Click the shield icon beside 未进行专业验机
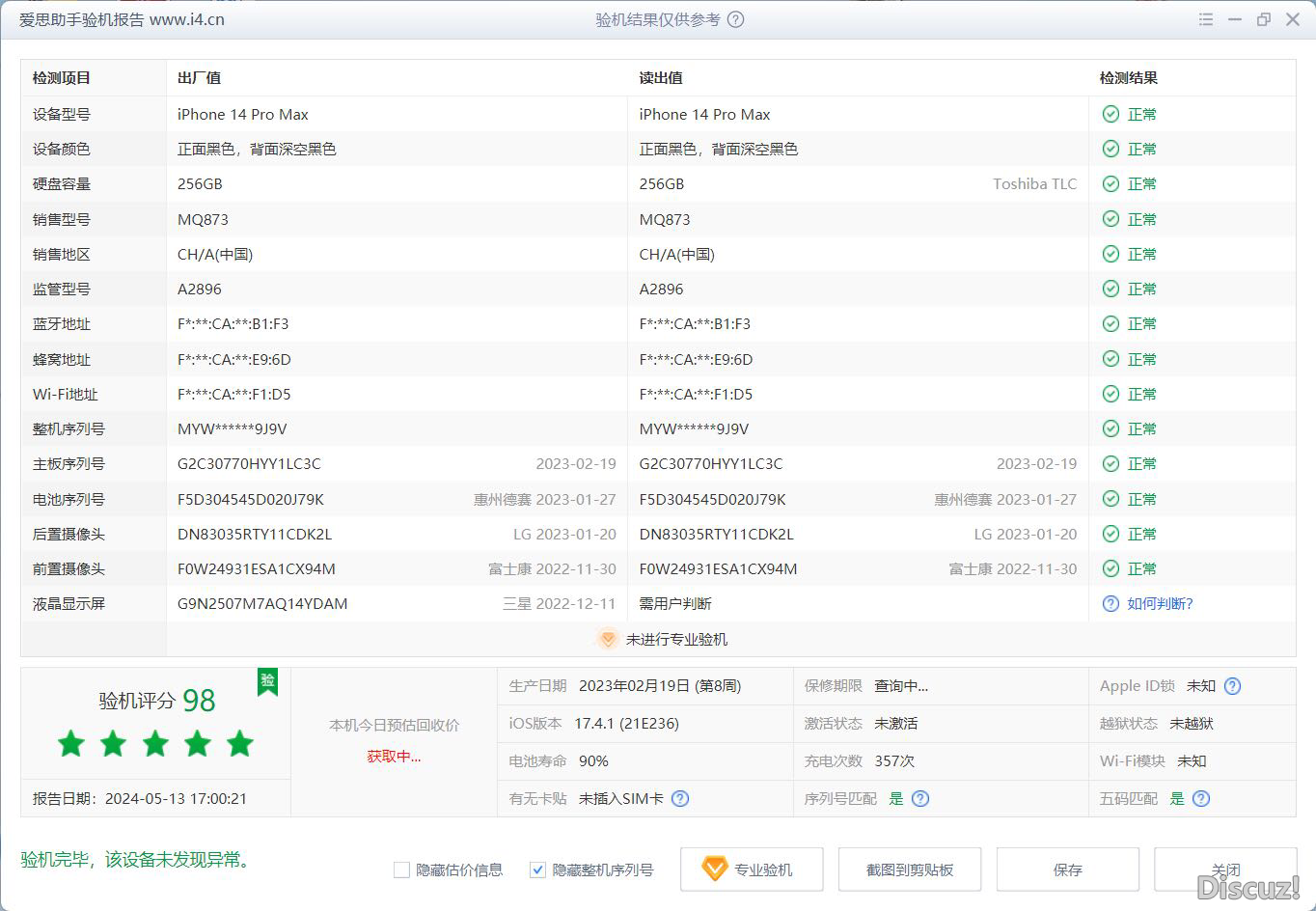The image size is (1316, 911). click(x=607, y=639)
